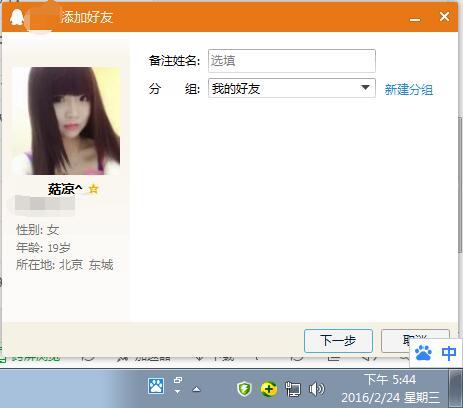Select the 我的好友 group combo box
This screenshot has width=463, height=408.
[x=292, y=88]
